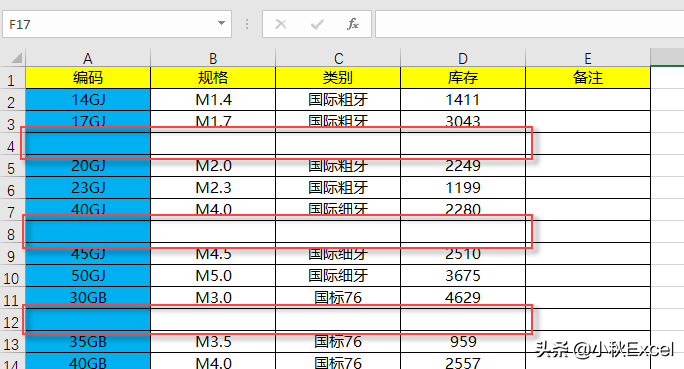The height and width of the screenshot is (369, 684).
Task: Select cell containing M3.0
Action: 213,297
